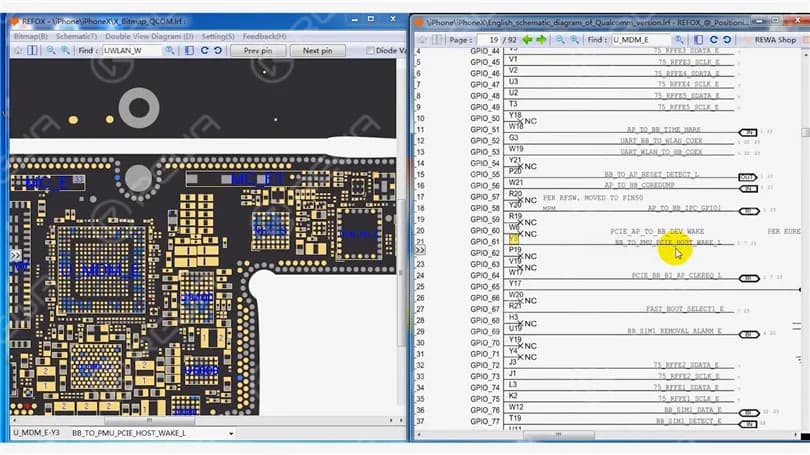Rotate bitmap counterclockwise in left toolbar
Viewport: 810px width, 455px height.
218,51
